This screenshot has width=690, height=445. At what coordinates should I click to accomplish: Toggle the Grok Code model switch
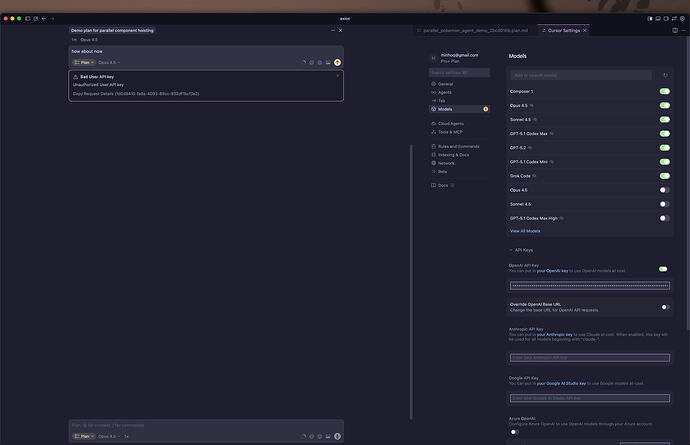[x=664, y=176]
